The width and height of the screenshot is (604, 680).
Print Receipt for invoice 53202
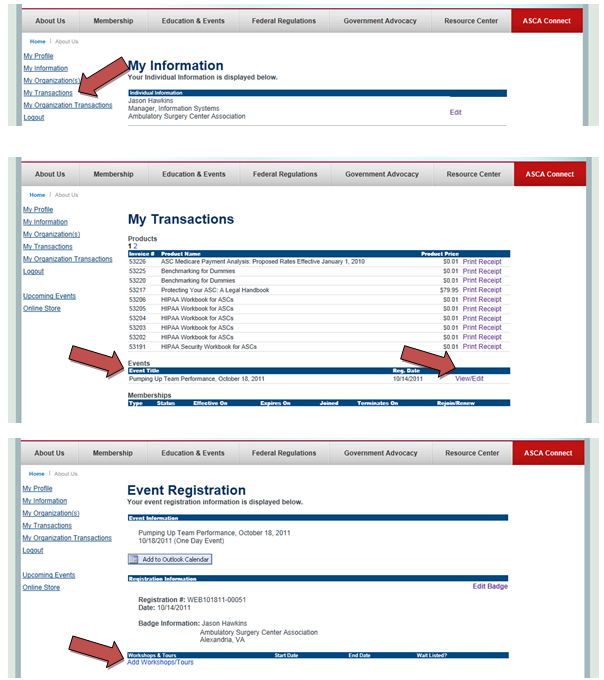(x=482, y=337)
